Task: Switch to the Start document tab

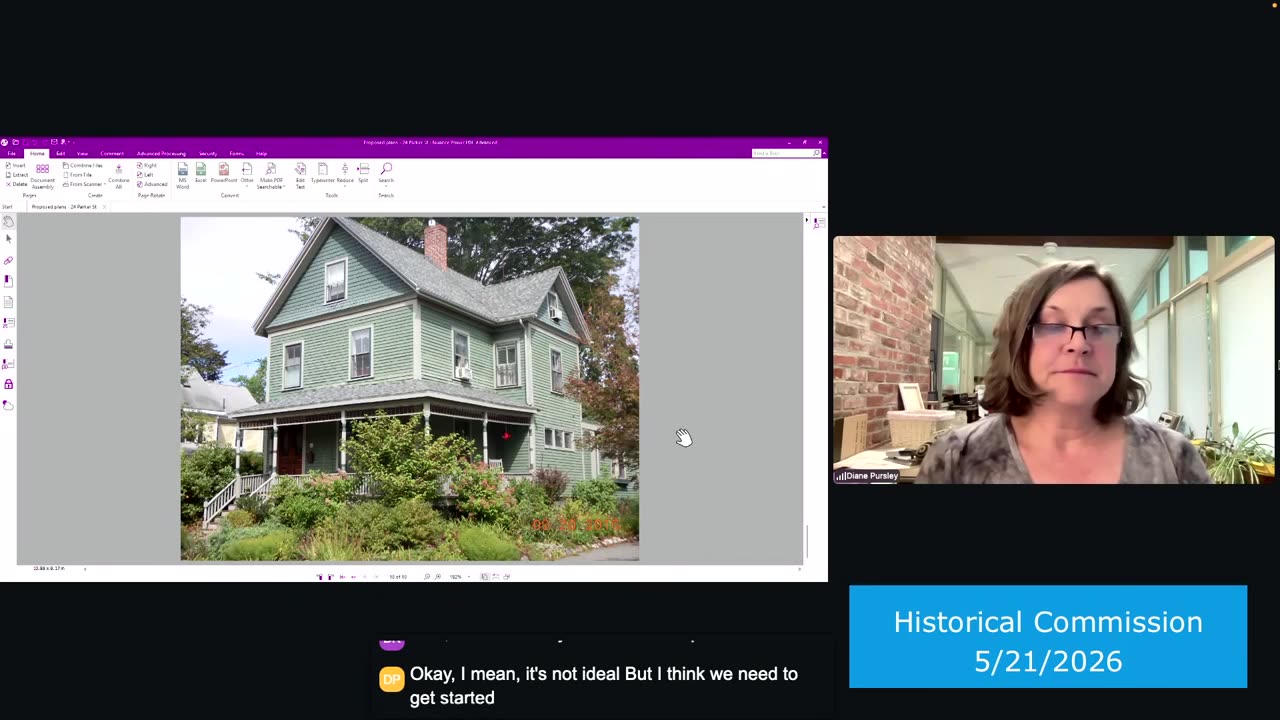Action: (x=8, y=207)
